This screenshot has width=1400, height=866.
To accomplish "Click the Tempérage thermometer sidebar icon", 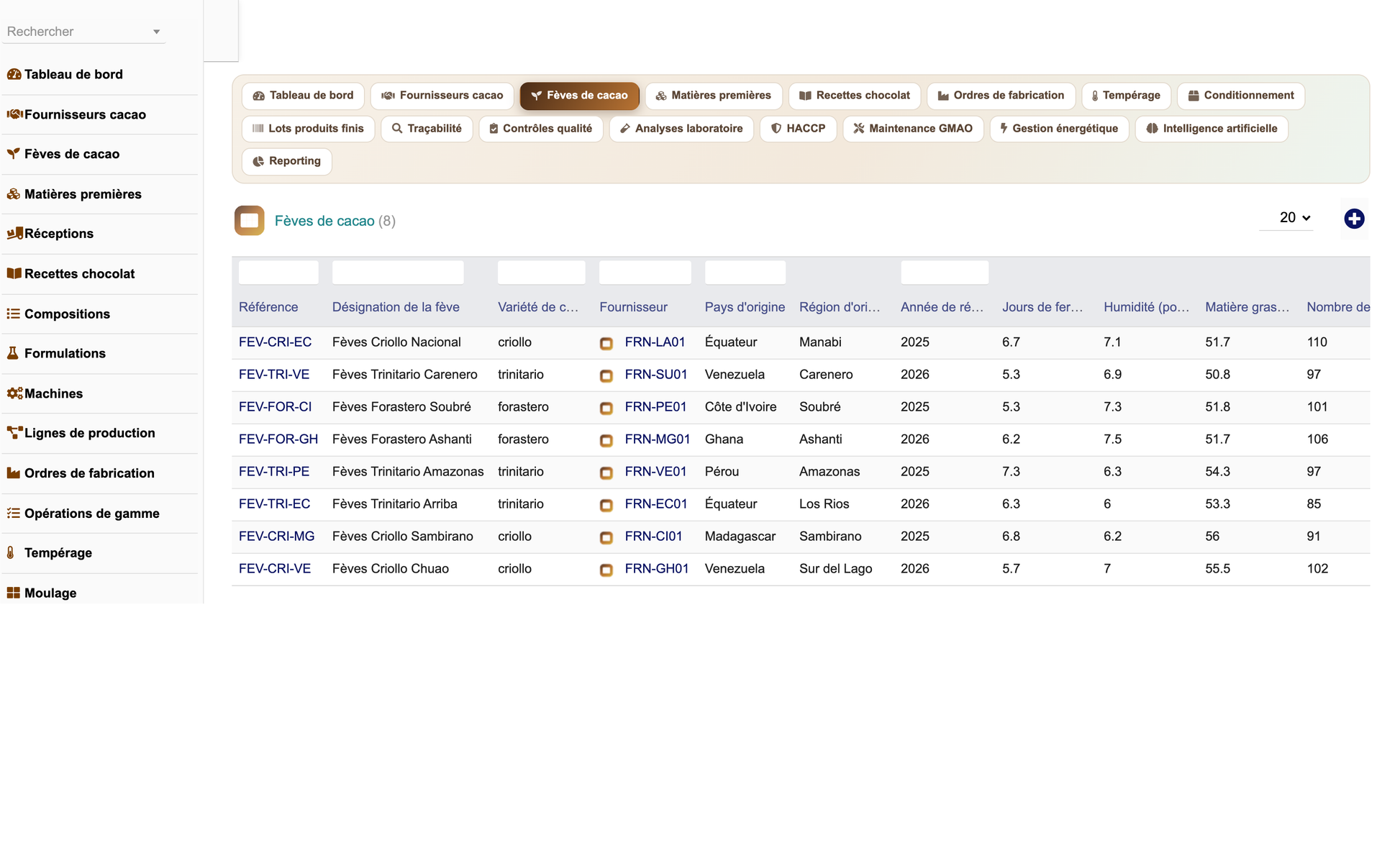I will click(x=11, y=553).
